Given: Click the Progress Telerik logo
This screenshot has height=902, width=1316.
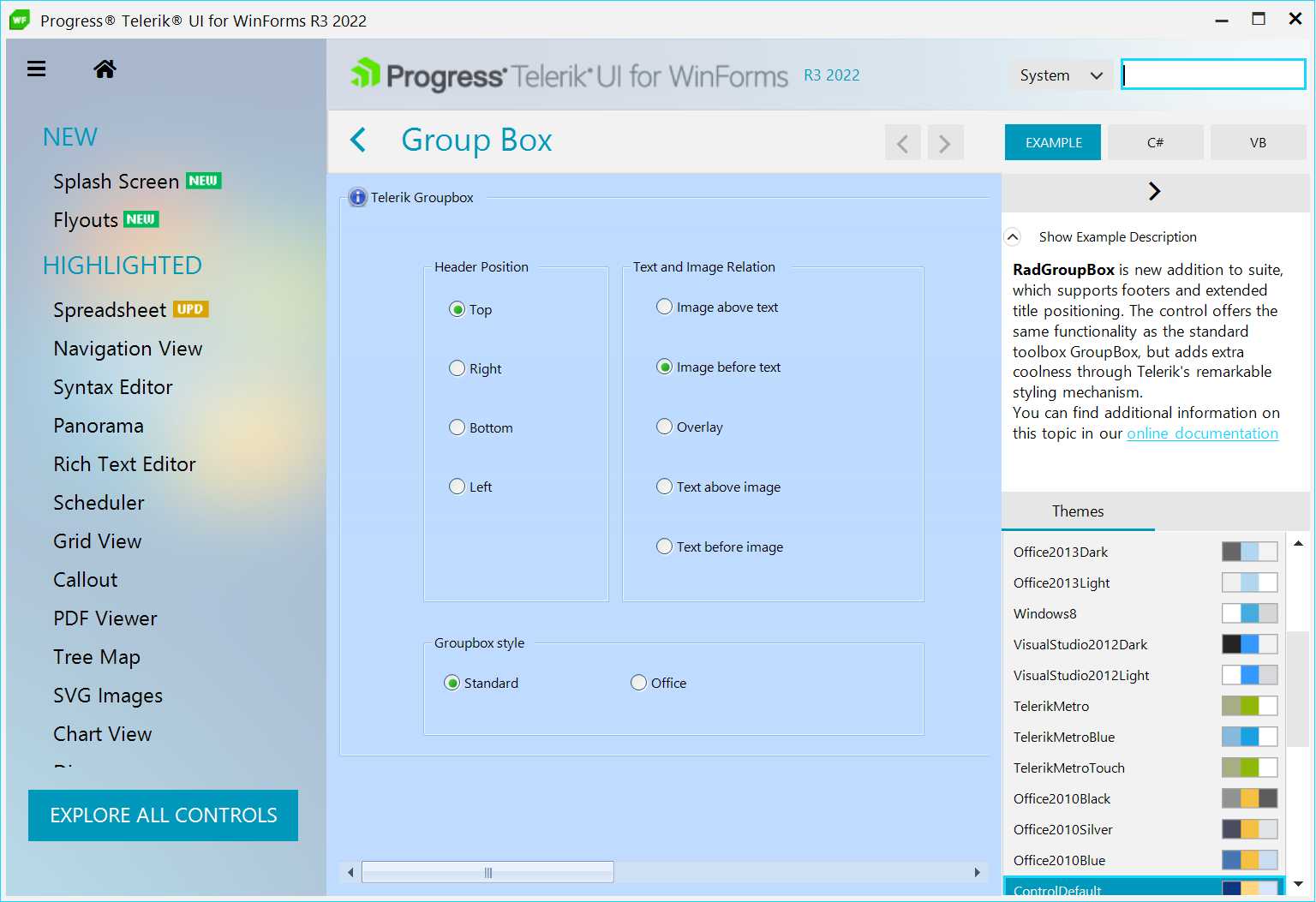Looking at the screenshot, I should point(569,75).
